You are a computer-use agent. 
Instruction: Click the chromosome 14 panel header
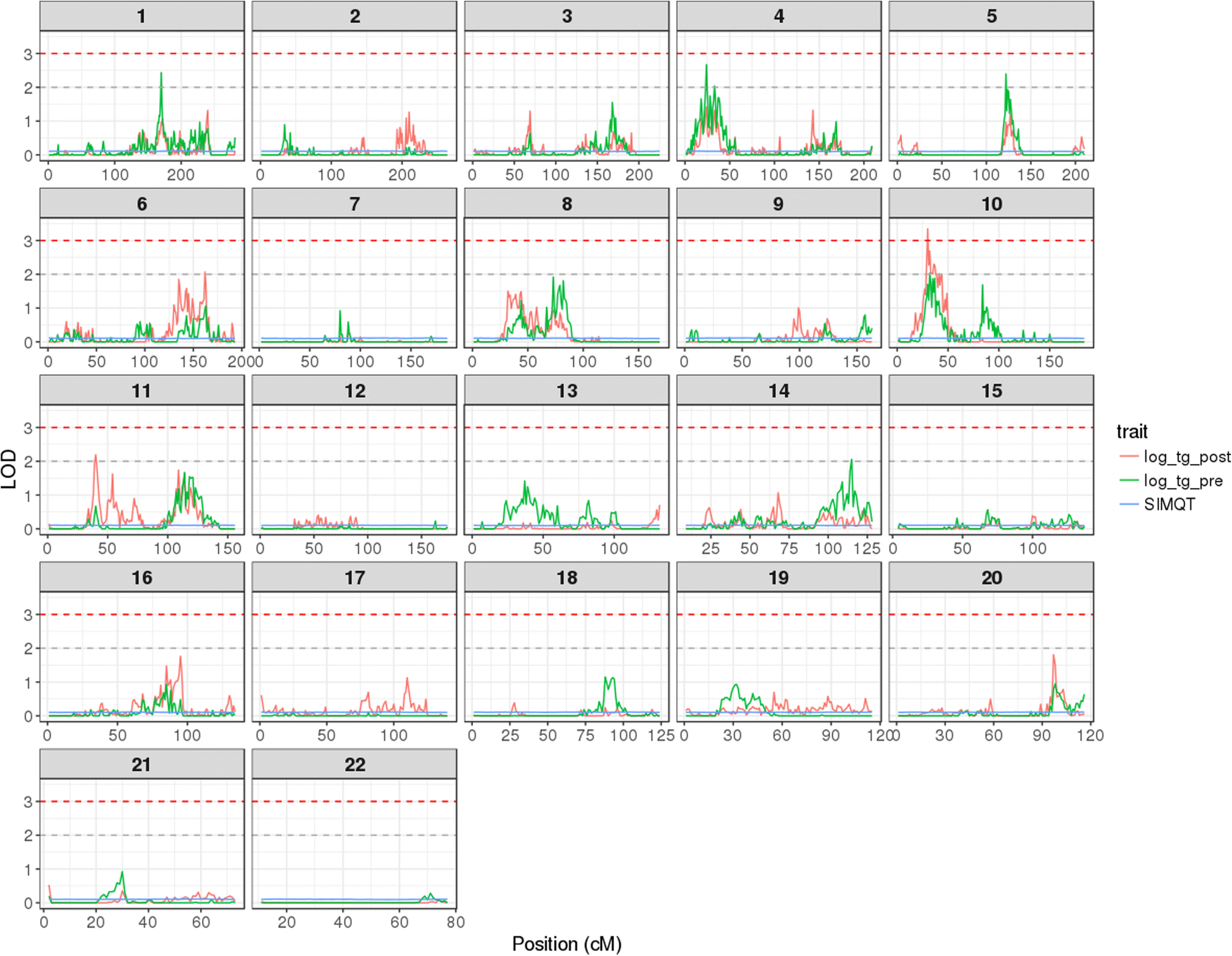pos(779,390)
